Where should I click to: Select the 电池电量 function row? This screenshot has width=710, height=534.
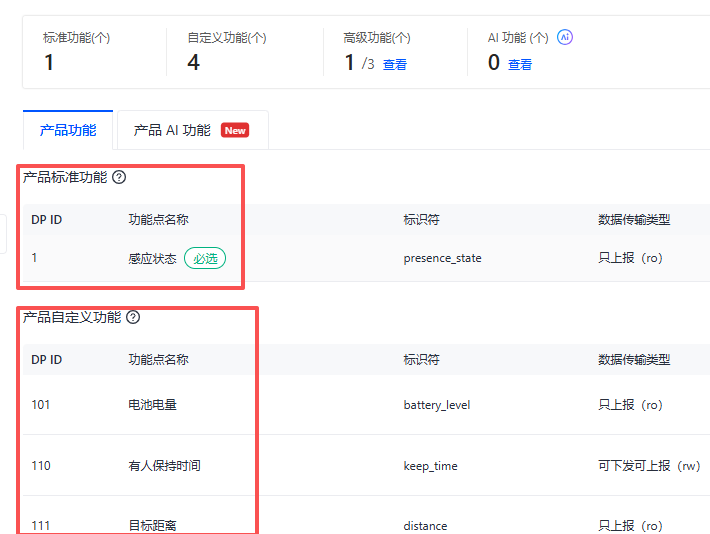tap(153, 405)
